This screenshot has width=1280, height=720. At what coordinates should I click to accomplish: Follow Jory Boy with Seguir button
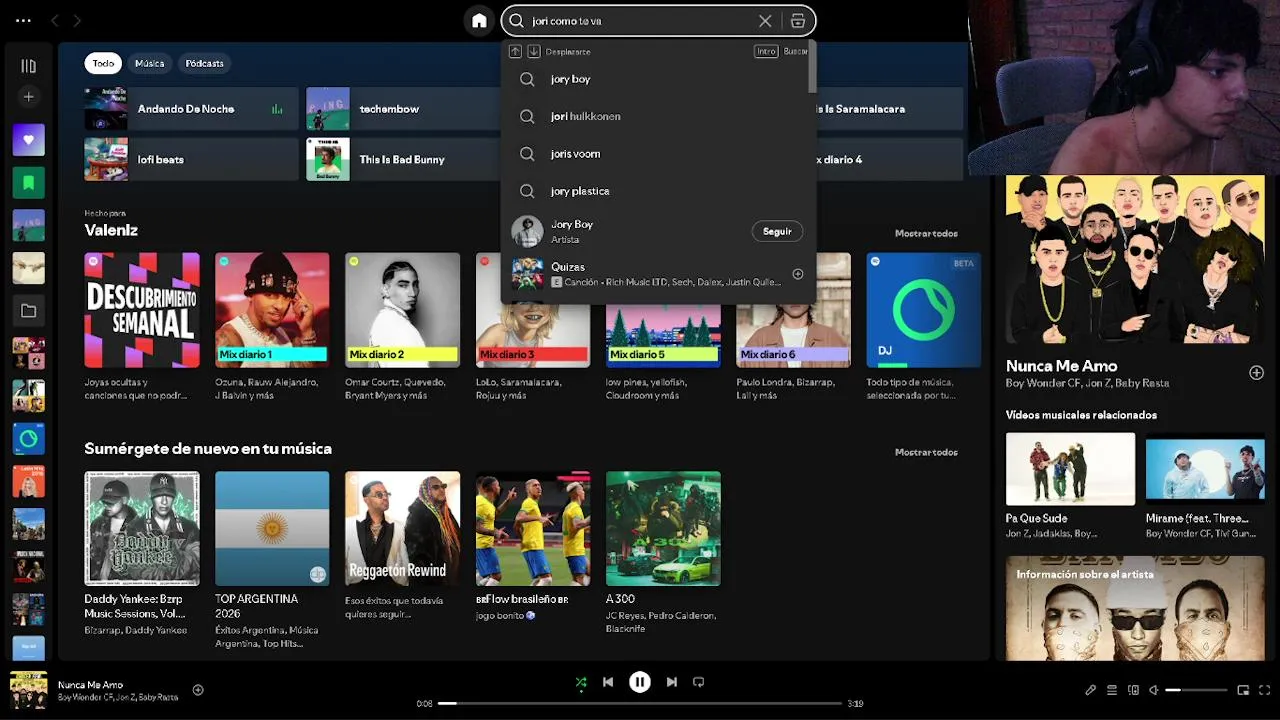click(x=777, y=231)
